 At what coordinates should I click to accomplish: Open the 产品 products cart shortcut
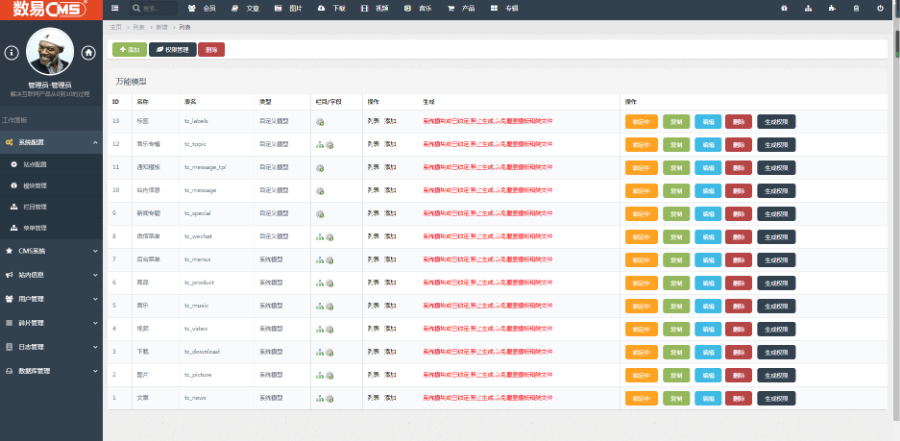pos(461,9)
